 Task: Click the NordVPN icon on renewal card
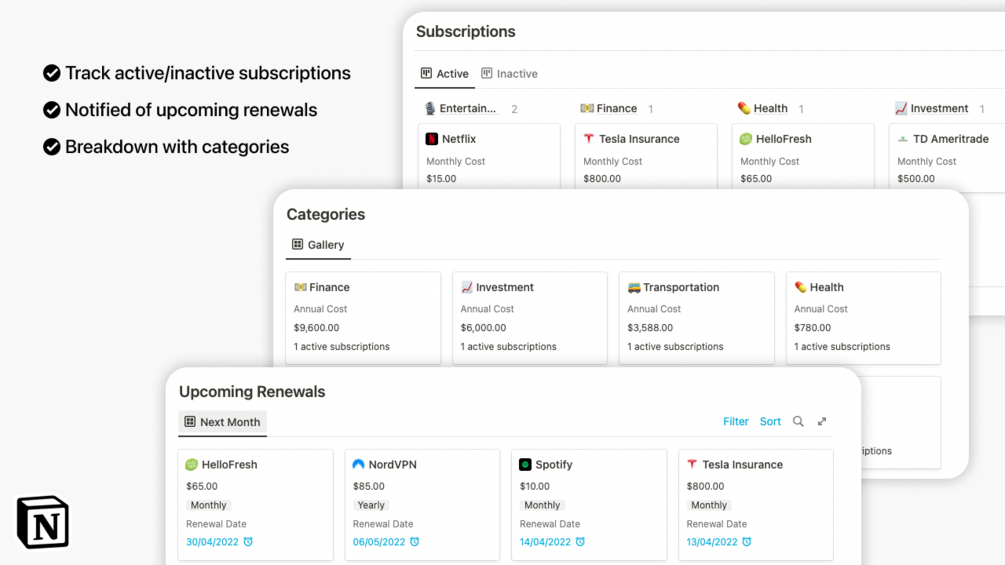[x=358, y=465]
